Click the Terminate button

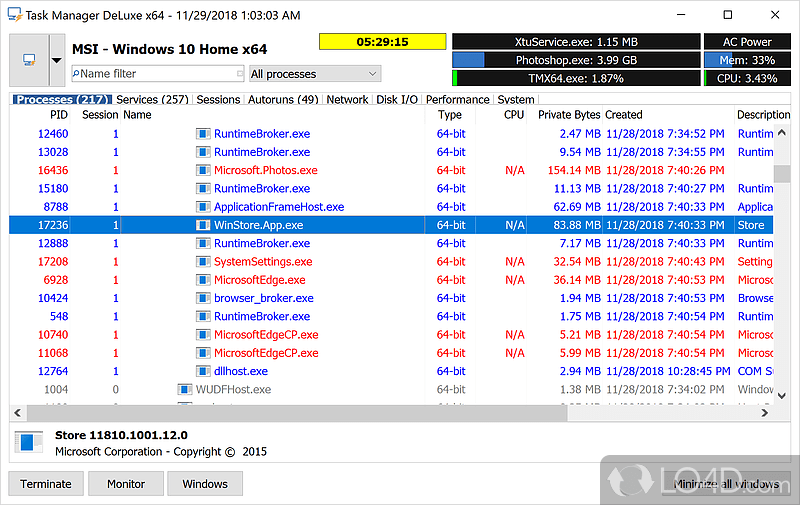[x=46, y=484]
